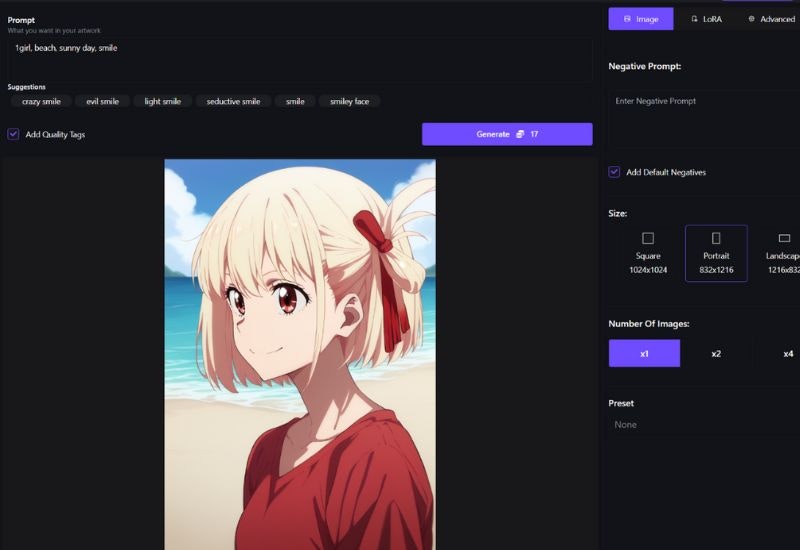The height and width of the screenshot is (550, 800).
Task: Click the Landscape shape icon
Action: [784, 238]
